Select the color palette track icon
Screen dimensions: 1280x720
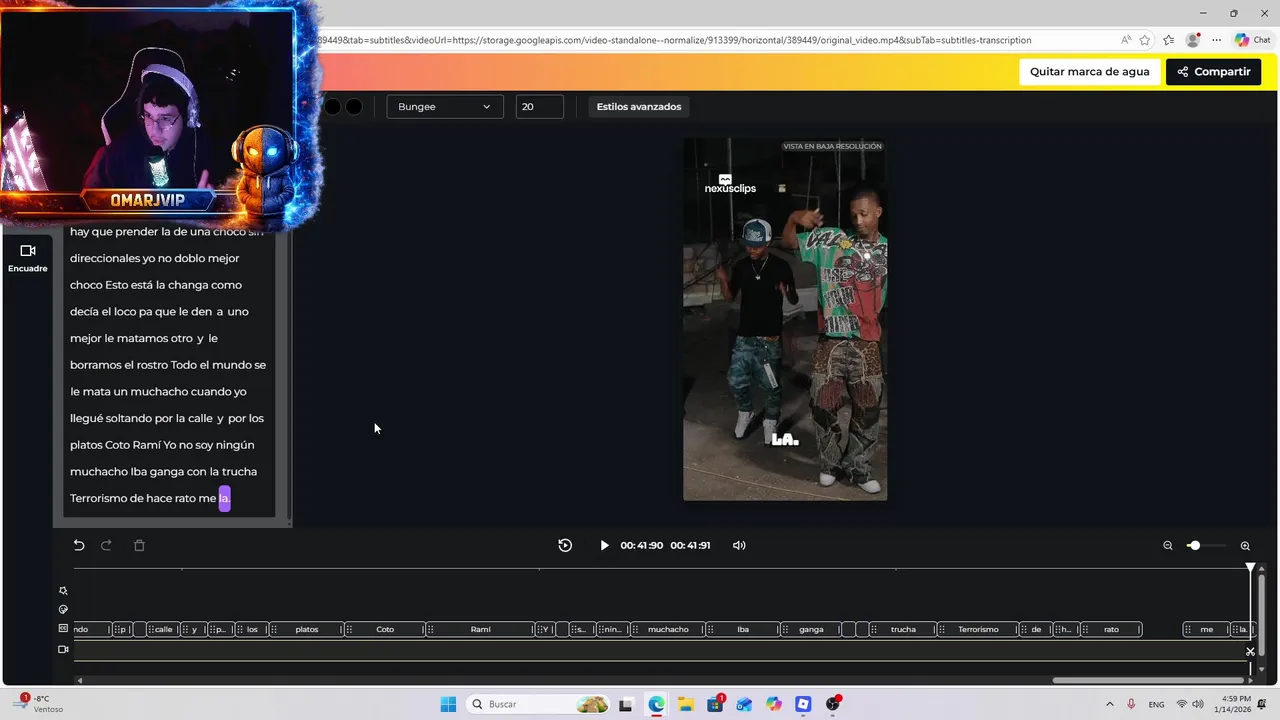63,609
